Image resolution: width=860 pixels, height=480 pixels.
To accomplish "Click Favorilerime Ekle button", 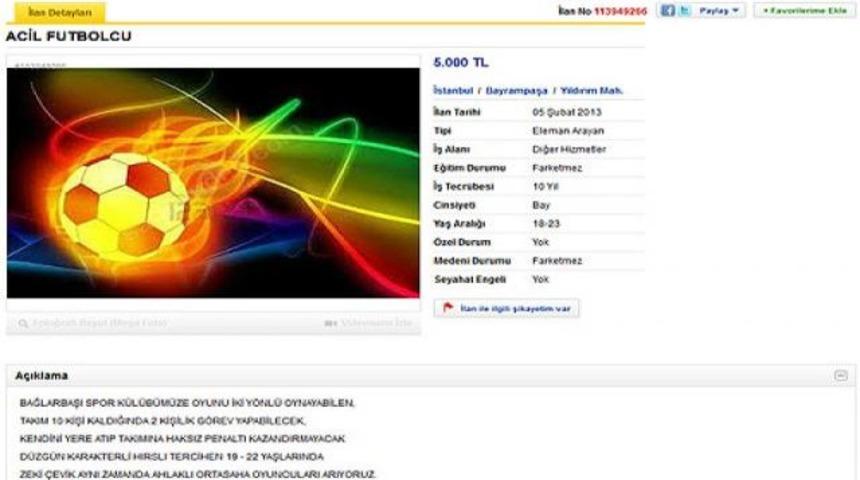I will click(804, 10).
